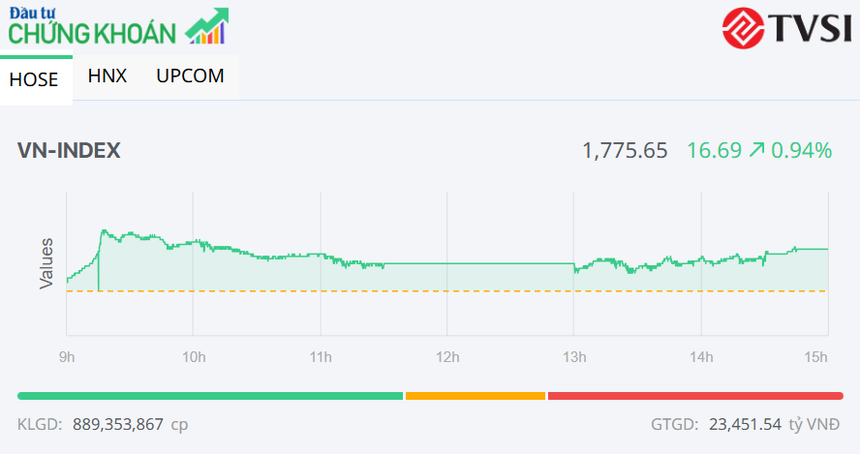Click the green up-arrow next to 16.69
This screenshot has width=860, height=454.
coord(756,151)
